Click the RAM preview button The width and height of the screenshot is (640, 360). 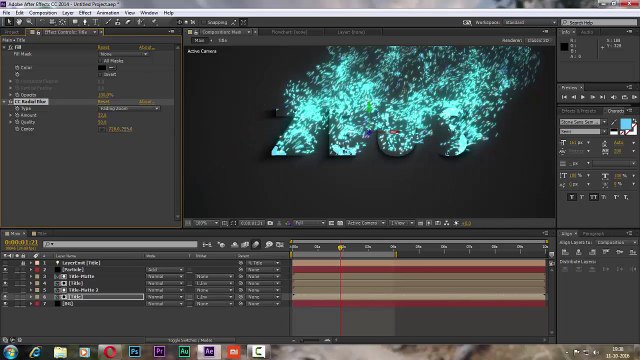pos(634,97)
